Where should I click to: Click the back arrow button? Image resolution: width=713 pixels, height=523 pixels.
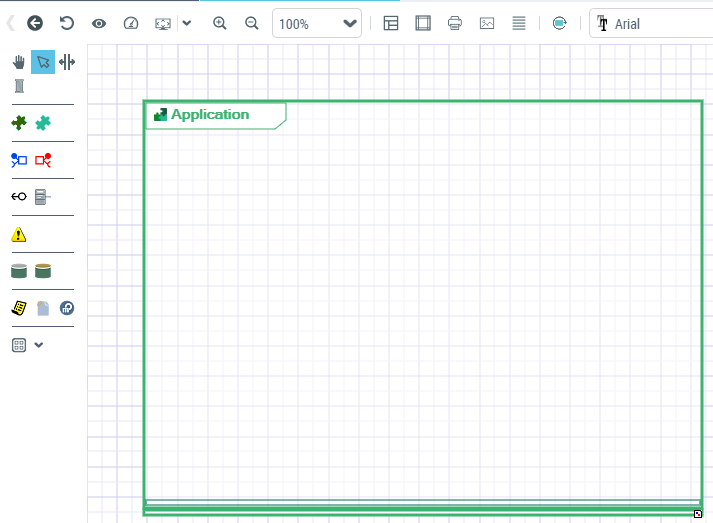35,23
